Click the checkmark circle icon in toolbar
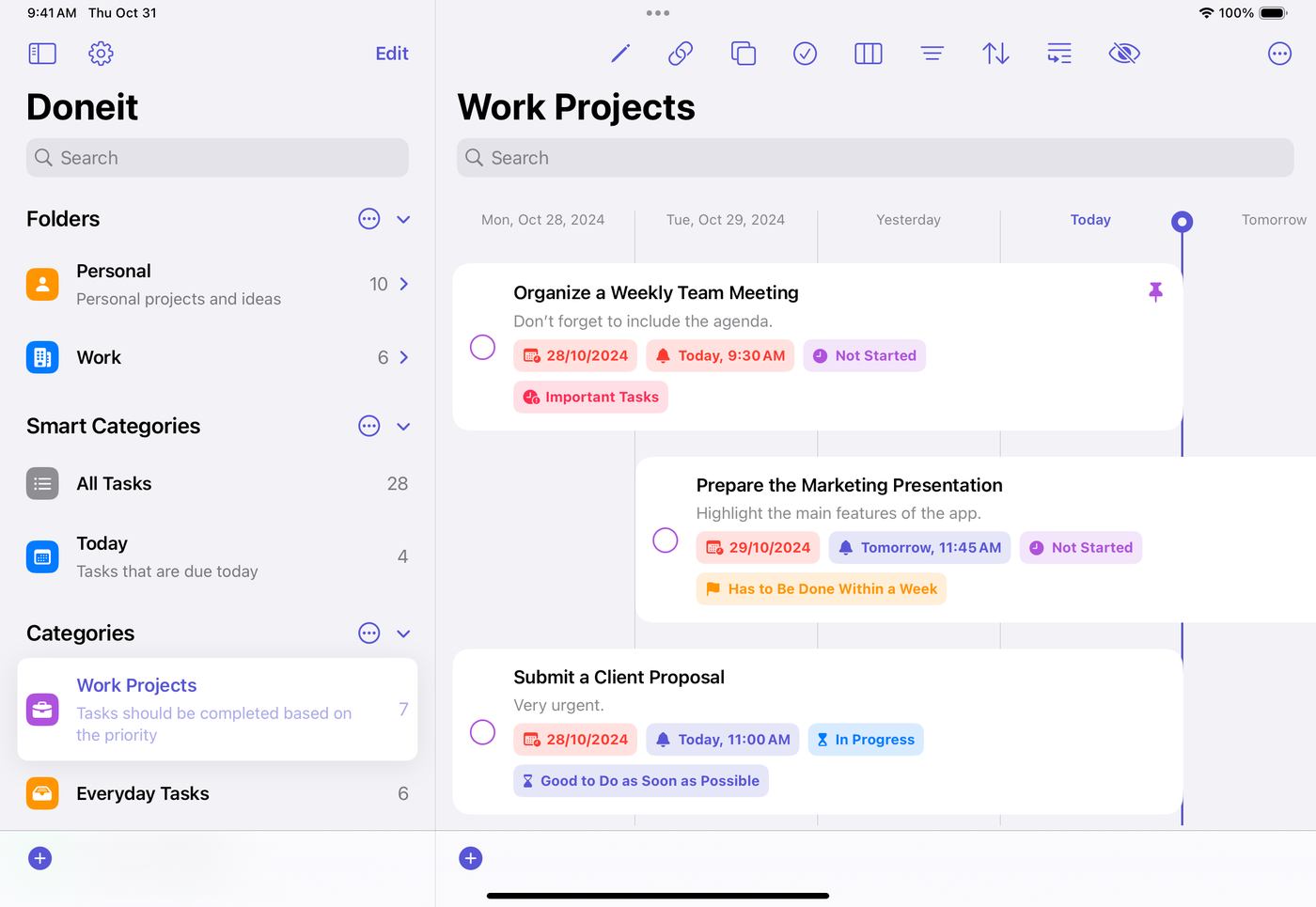1316x907 pixels. click(x=806, y=54)
